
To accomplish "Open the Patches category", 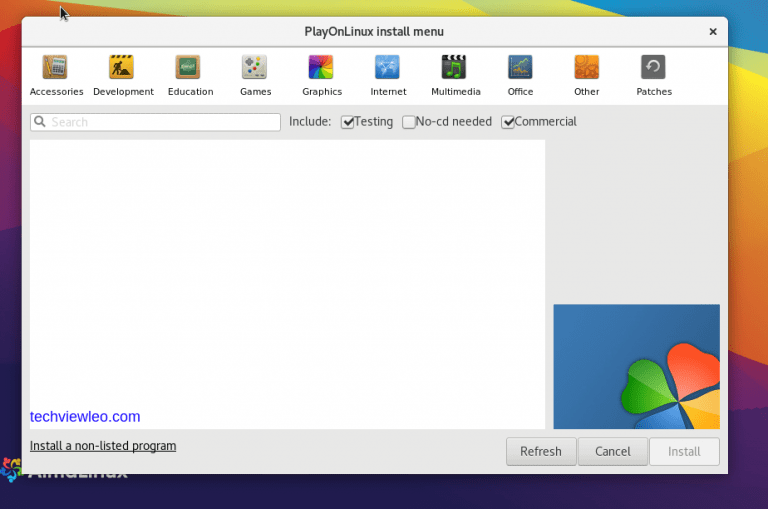I will 653,75.
